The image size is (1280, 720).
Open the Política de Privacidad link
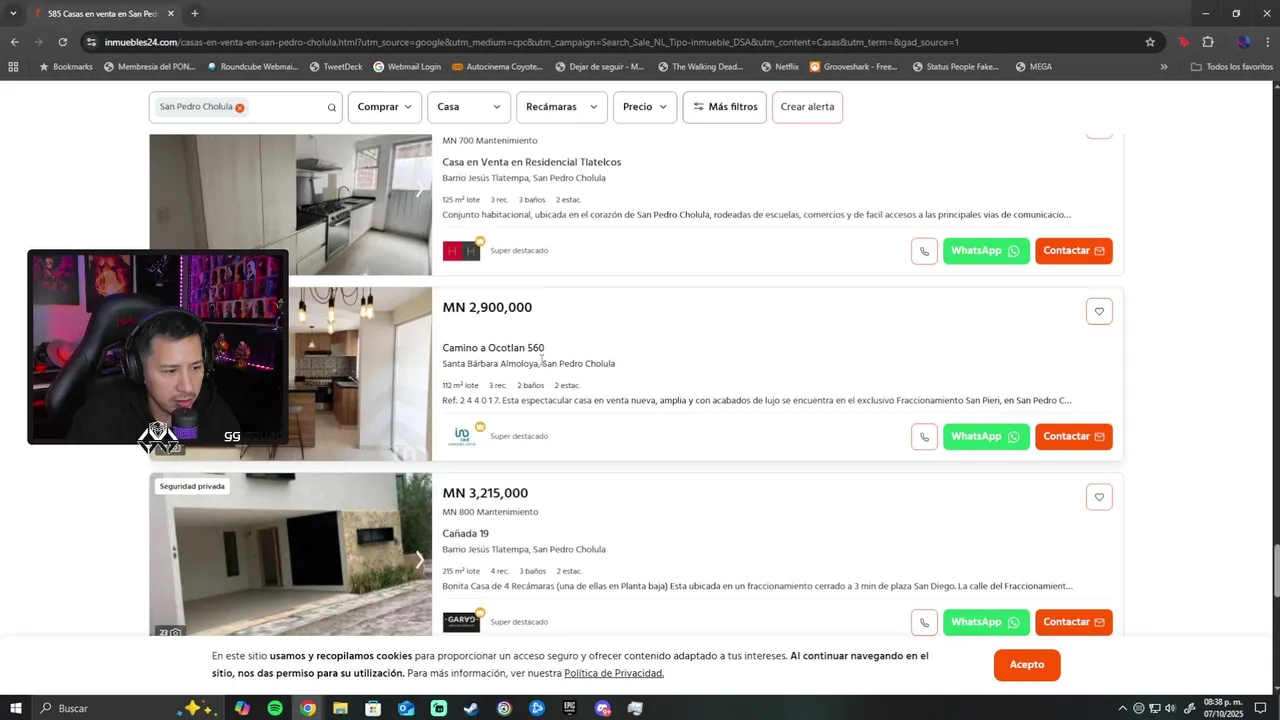614,674
